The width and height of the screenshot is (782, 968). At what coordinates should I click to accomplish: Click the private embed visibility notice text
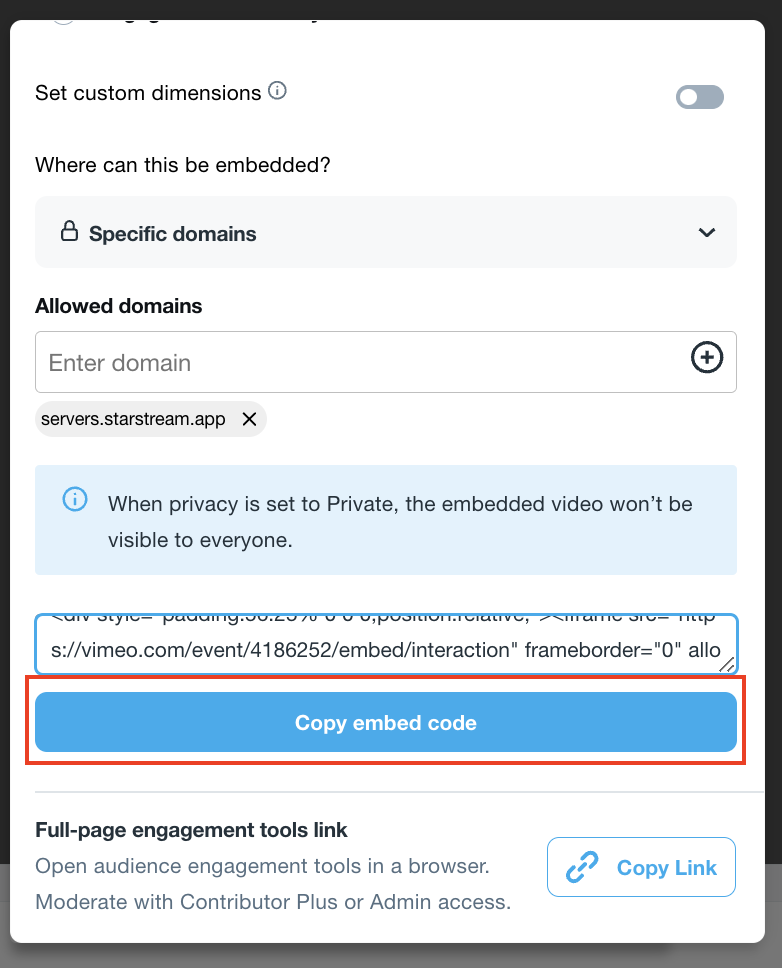click(x=400, y=521)
